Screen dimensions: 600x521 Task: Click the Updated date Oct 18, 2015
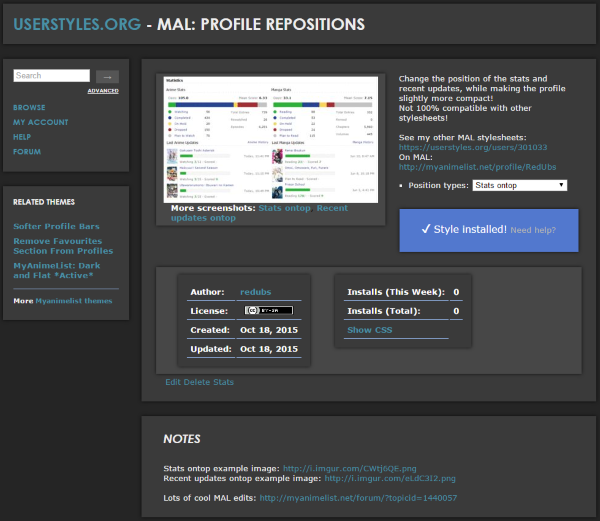click(269, 349)
